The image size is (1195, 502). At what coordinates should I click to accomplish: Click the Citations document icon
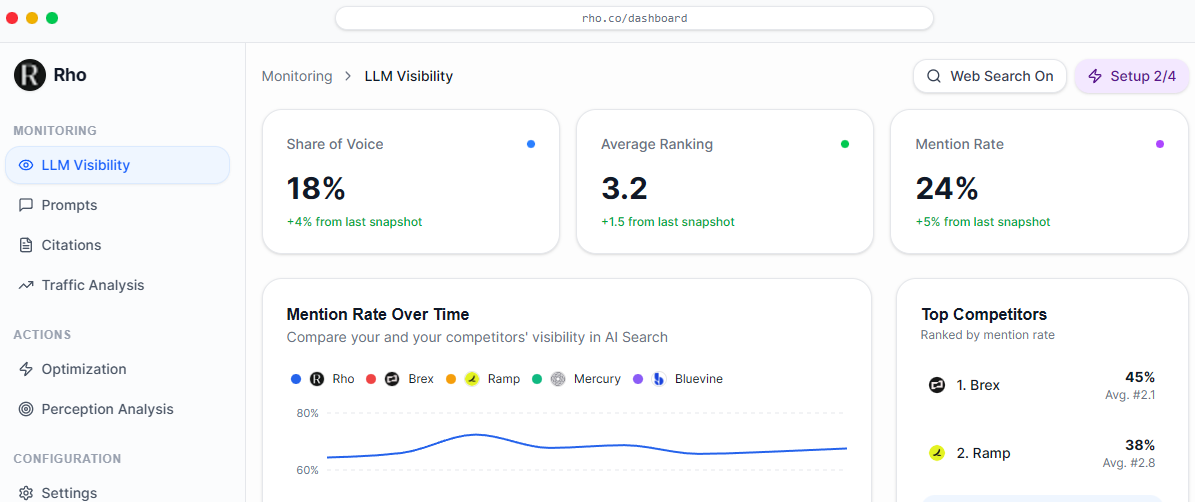[26, 245]
